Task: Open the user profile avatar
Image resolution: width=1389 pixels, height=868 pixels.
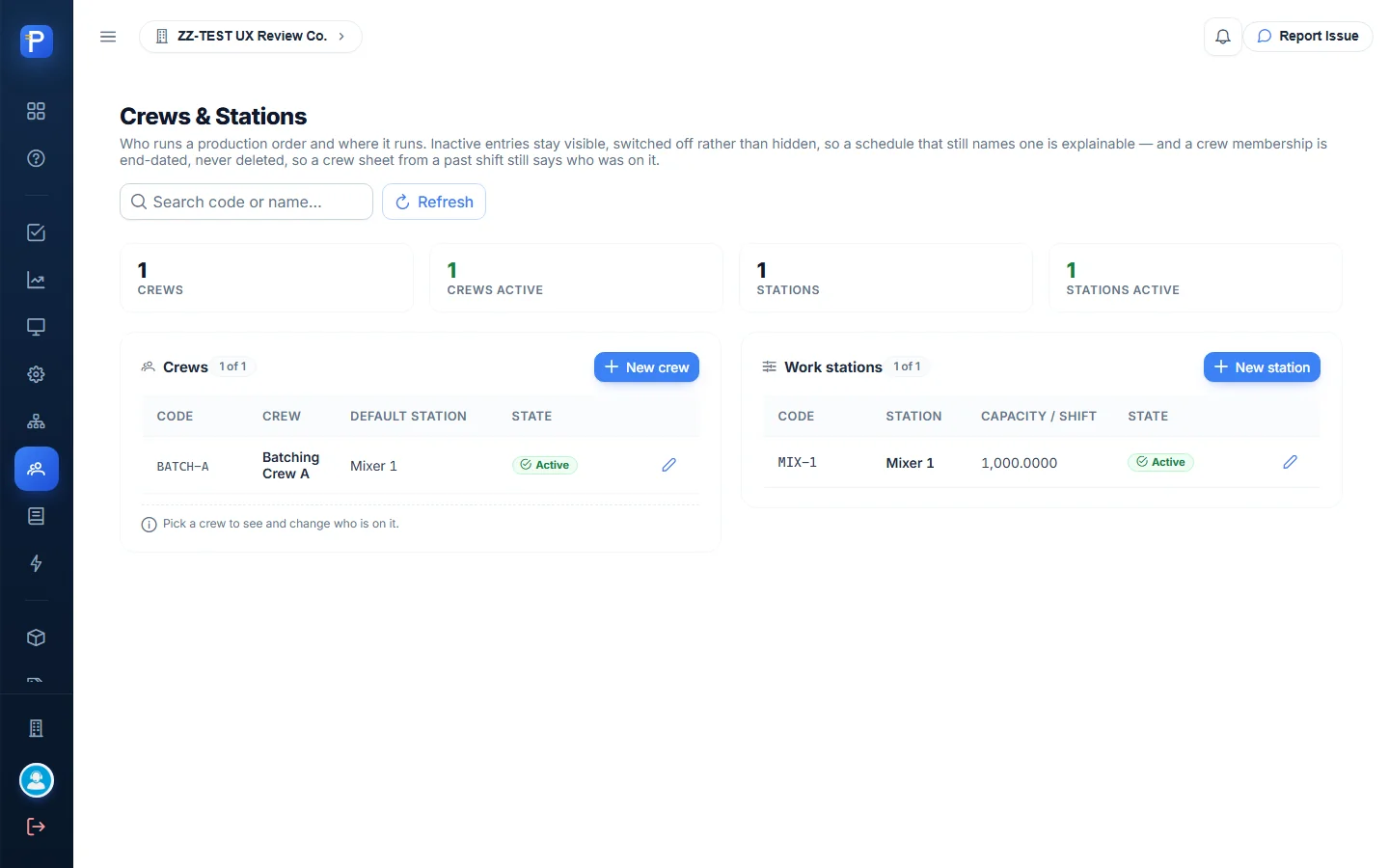Action: (x=37, y=780)
